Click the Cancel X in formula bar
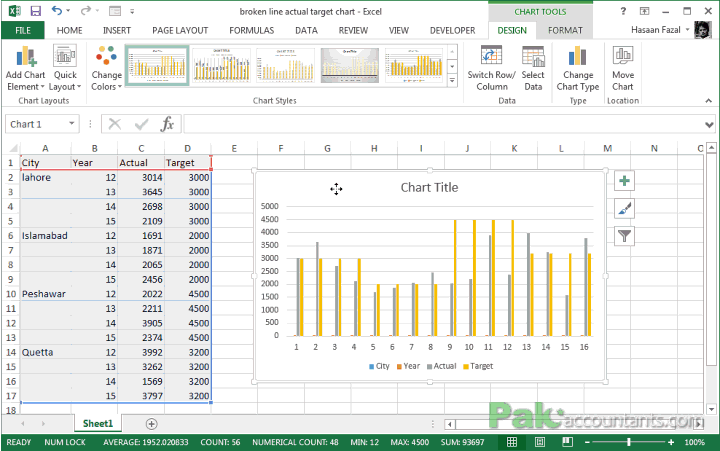Screen dimensions: 720x451 115,124
